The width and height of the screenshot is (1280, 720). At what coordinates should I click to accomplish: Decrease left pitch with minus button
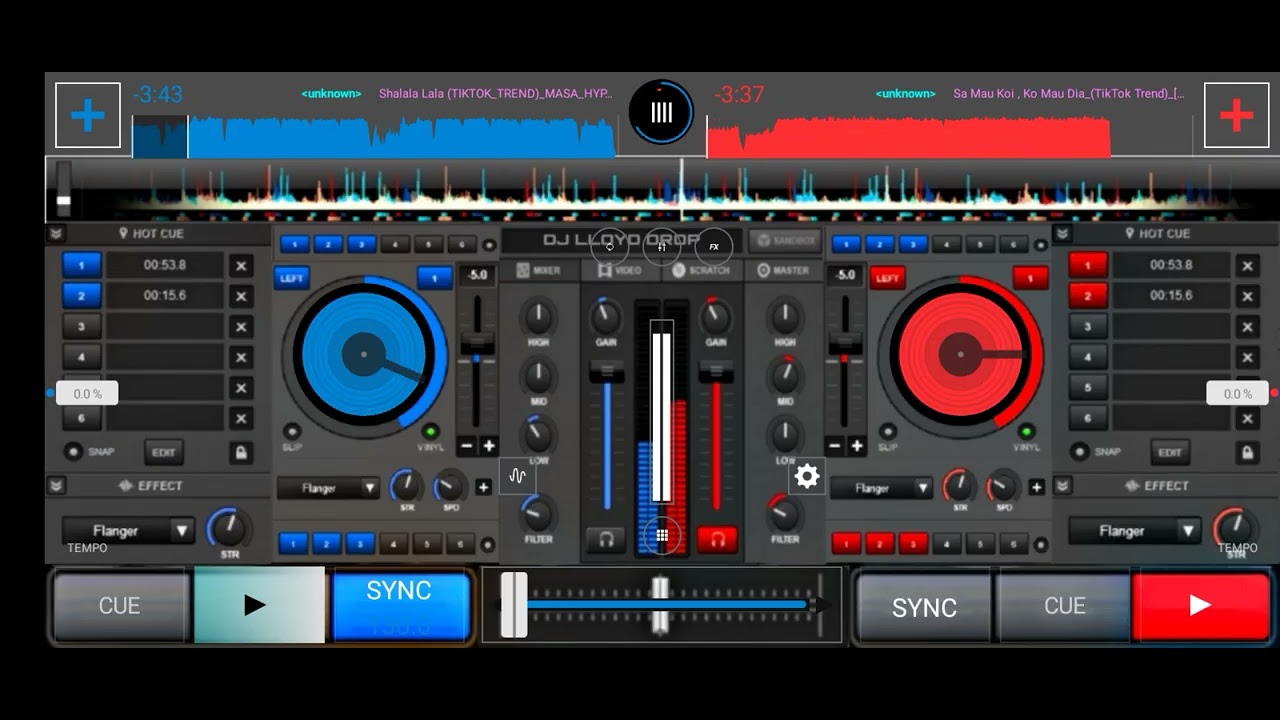(x=467, y=446)
